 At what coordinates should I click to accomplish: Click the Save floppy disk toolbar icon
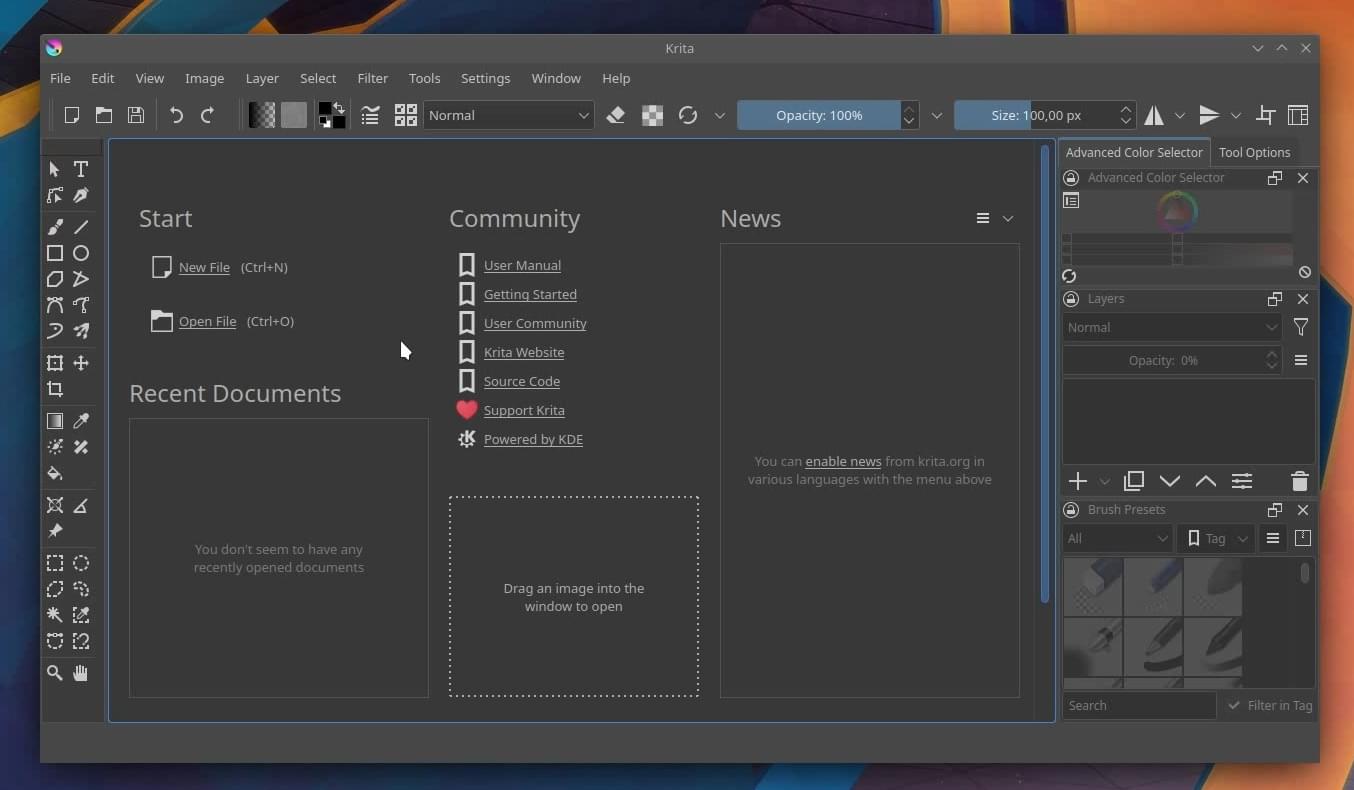136,115
